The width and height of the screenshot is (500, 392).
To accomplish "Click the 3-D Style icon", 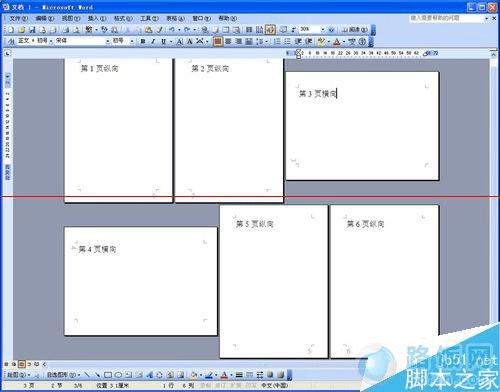I will click(281, 375).
